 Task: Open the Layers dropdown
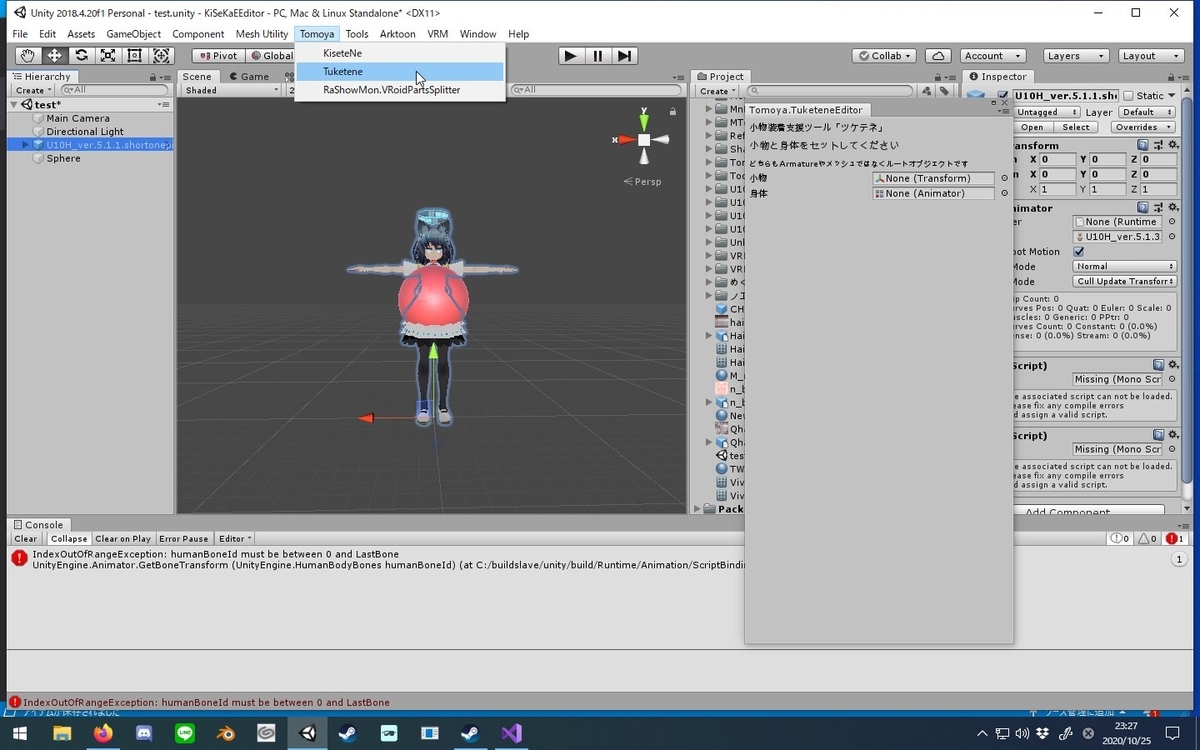[1075, 56]
